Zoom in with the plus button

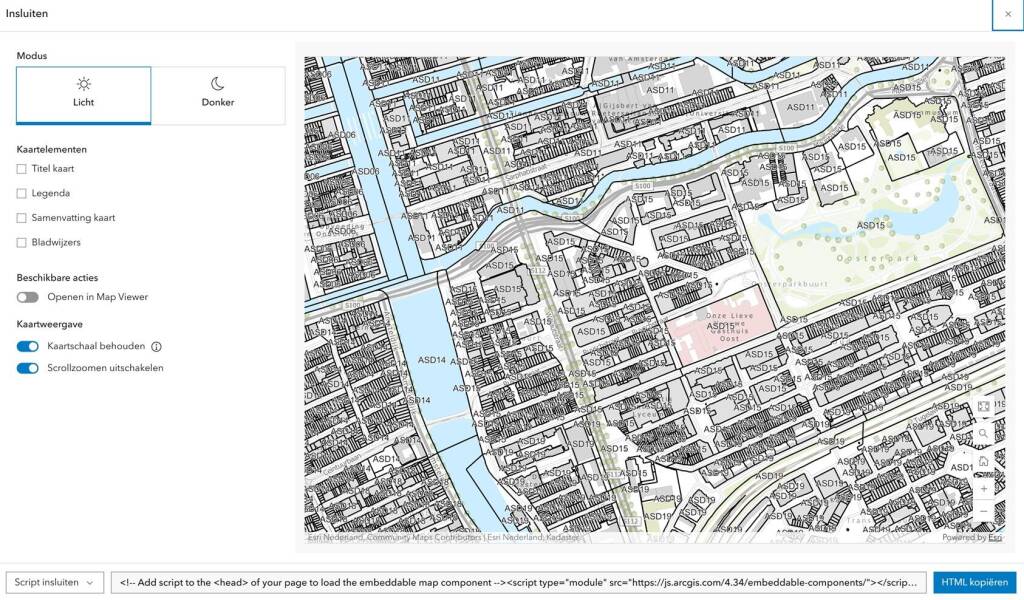coord(984,489)
